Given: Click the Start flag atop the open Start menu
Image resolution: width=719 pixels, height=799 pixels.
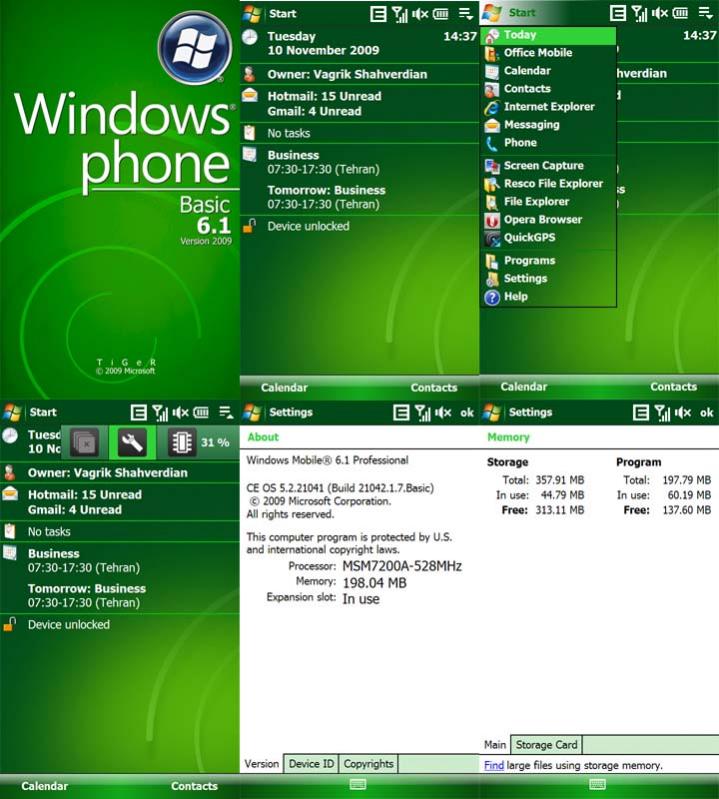Looking at the screenshot, I should click(492, 13).
